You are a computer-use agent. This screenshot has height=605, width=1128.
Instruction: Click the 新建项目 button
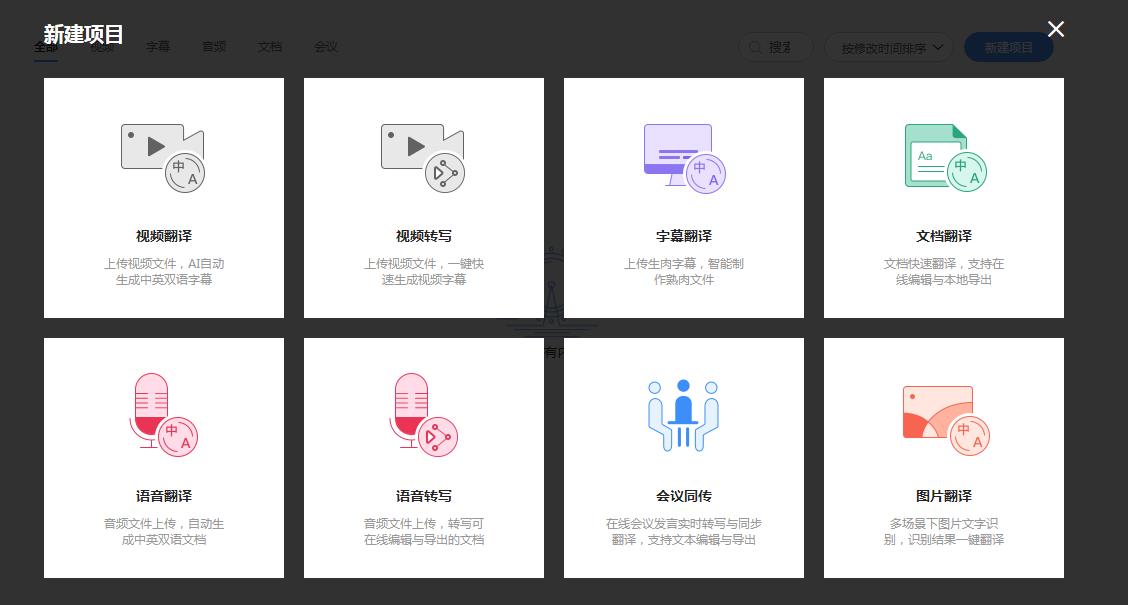tap(1008, 47)
